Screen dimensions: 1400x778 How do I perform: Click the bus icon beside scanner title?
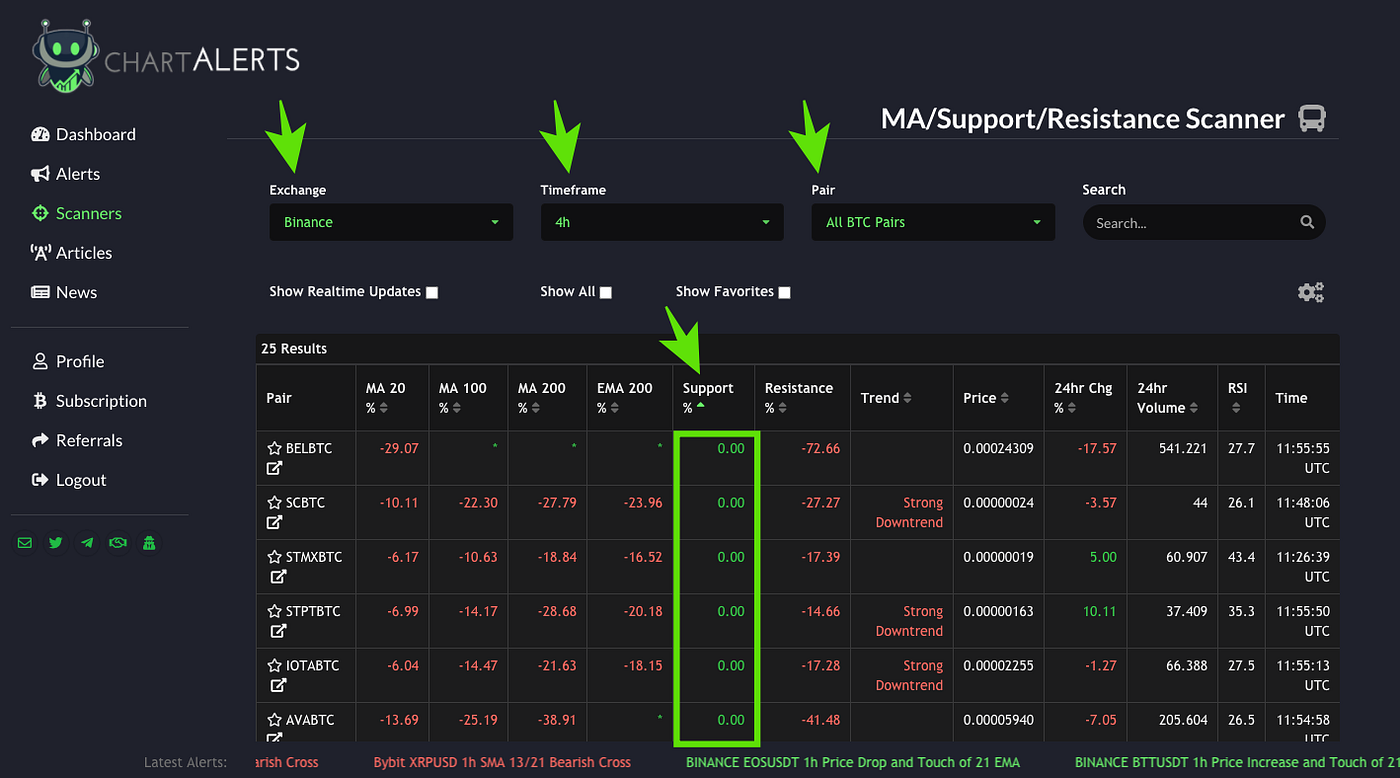point(1312,119)
